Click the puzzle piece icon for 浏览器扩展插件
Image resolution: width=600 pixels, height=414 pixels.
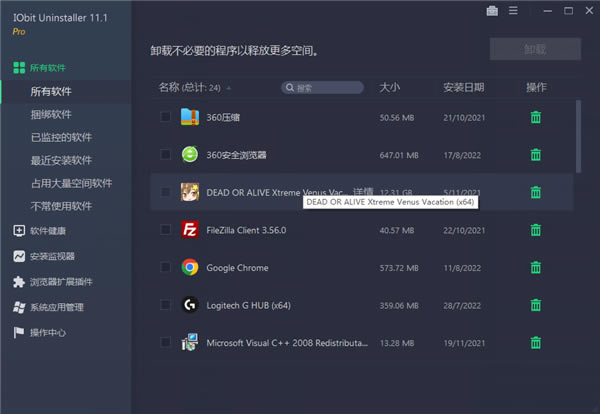[x=19, y=282]
